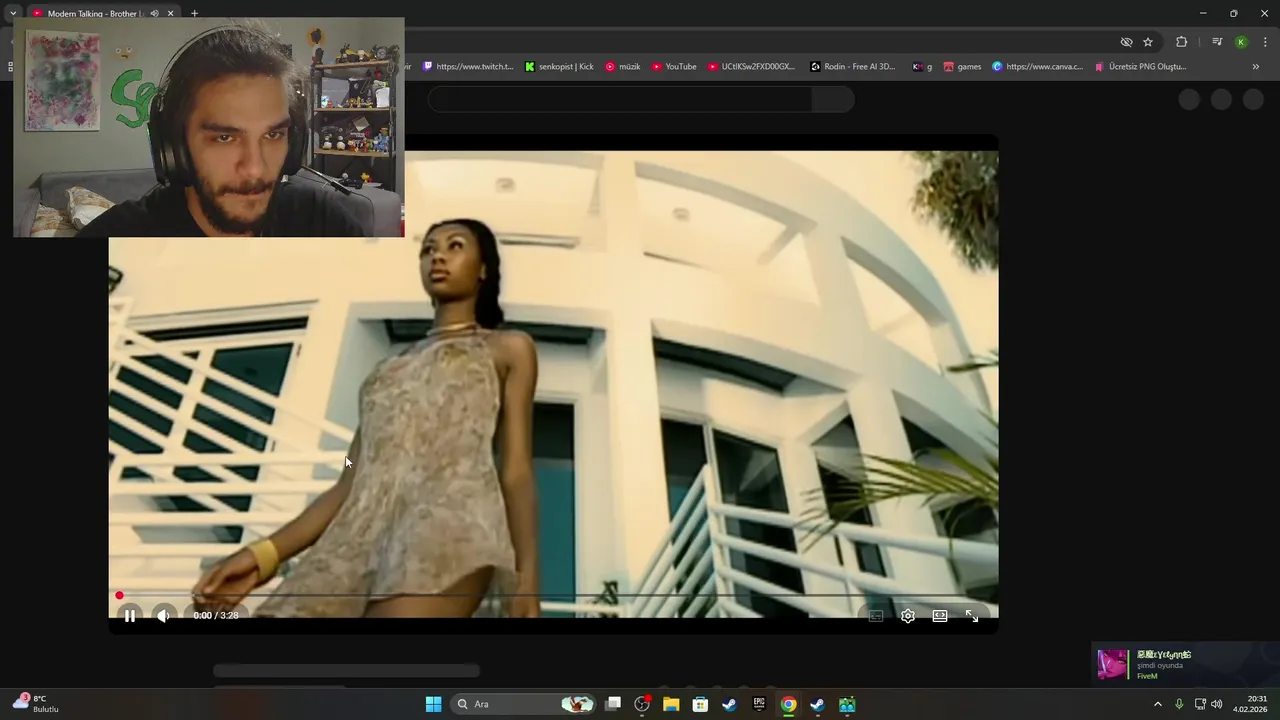Open File Explorer from the taskbar
This screenshot has width=1280, height=720.
coord(671,704)
